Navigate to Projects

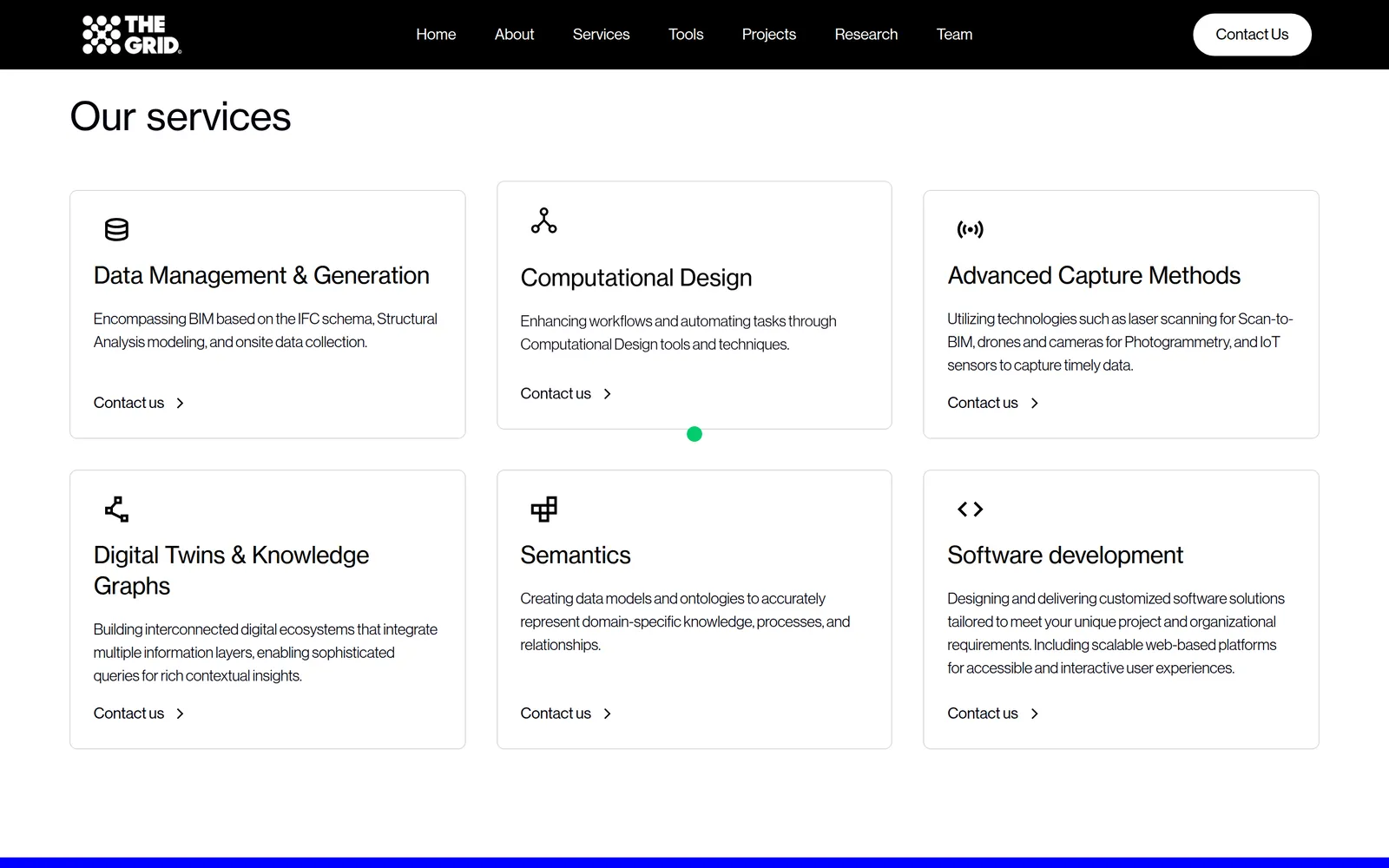point(768,35)
